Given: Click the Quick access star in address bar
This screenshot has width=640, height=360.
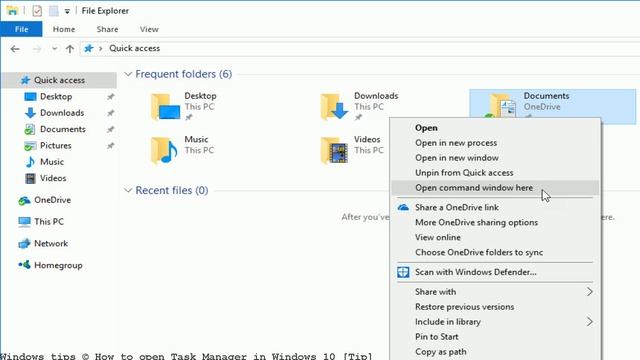Looking at the screenshot, I should (x=89, y=49).
